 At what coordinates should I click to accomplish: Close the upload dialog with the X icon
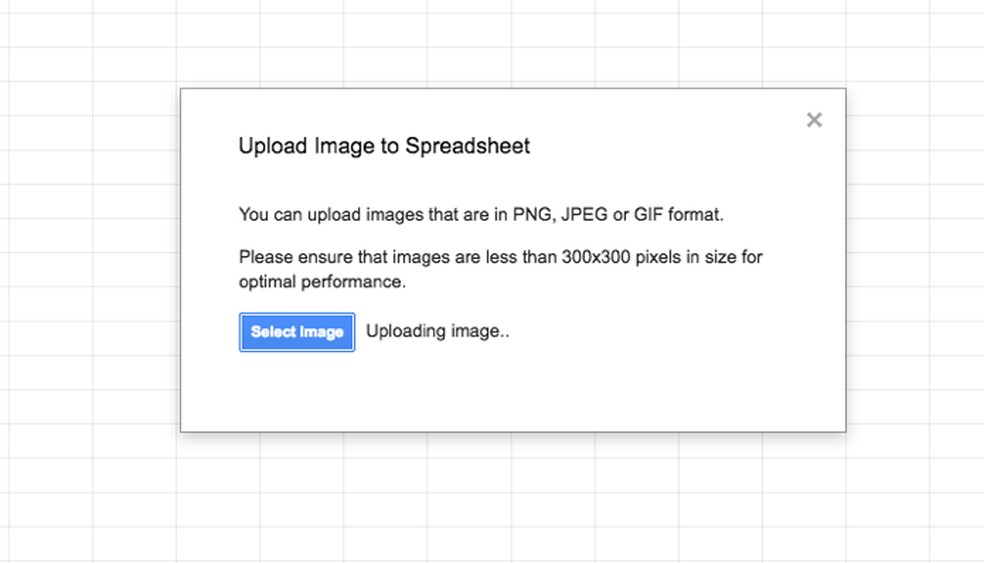[x=814, y=120]
